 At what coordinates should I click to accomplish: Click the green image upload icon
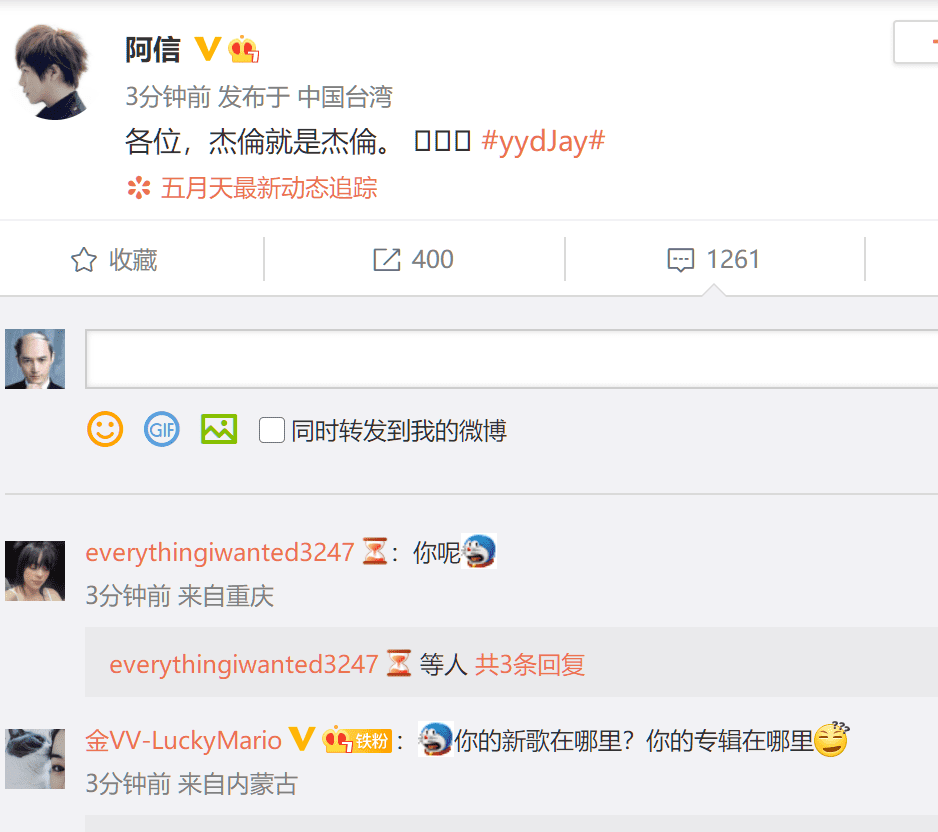coord(219,429)
